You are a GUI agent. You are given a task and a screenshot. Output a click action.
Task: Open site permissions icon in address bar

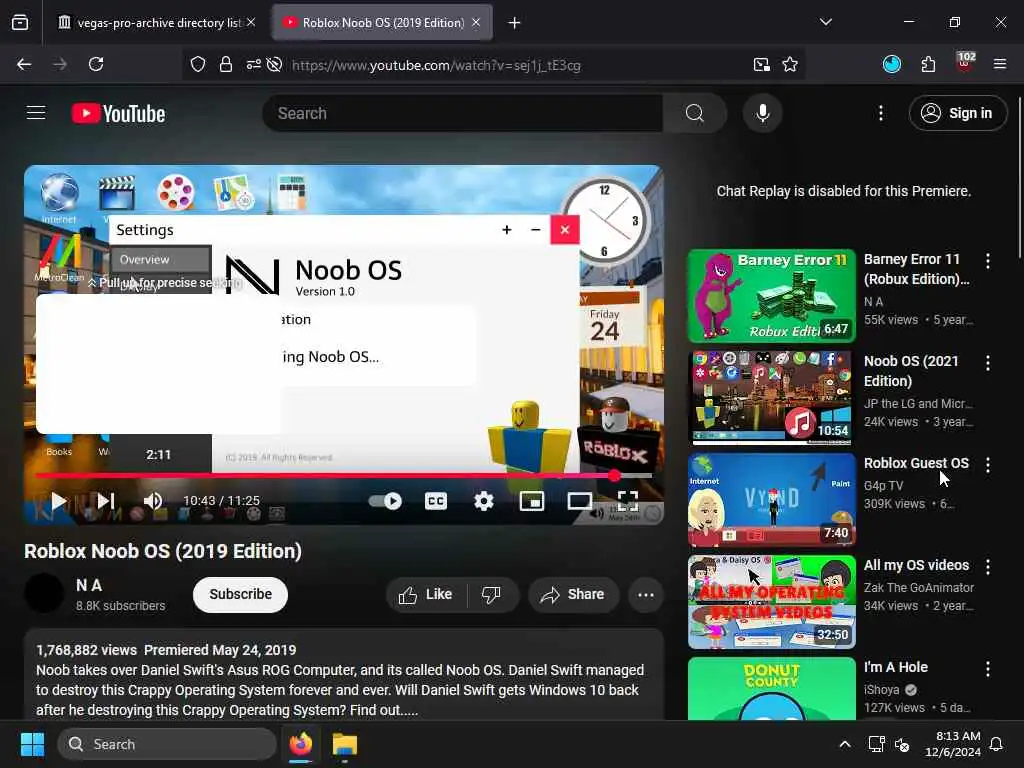click(253, 64)
